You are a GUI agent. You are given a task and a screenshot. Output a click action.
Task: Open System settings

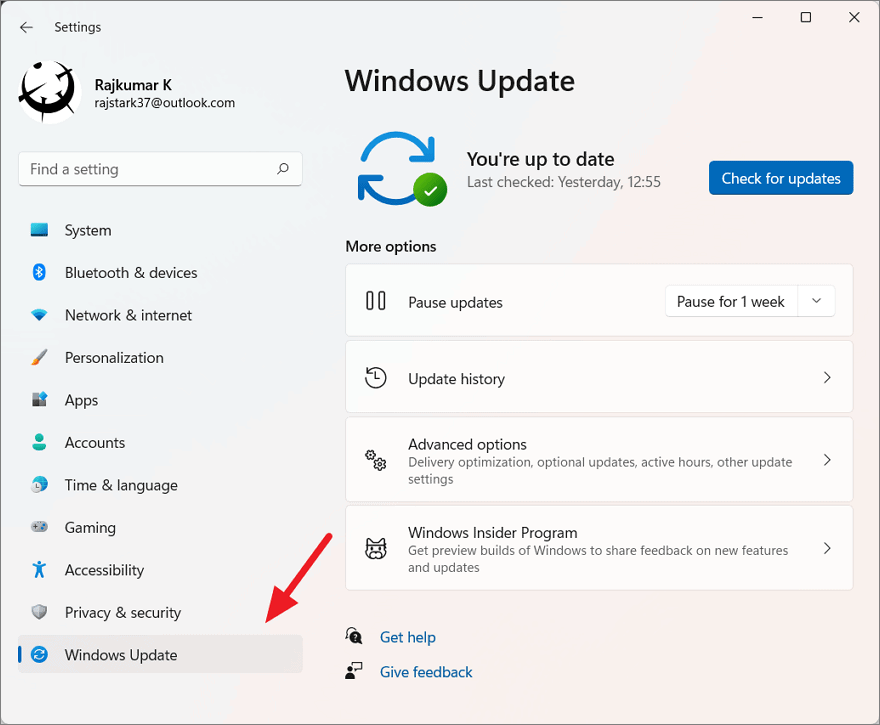161,230
